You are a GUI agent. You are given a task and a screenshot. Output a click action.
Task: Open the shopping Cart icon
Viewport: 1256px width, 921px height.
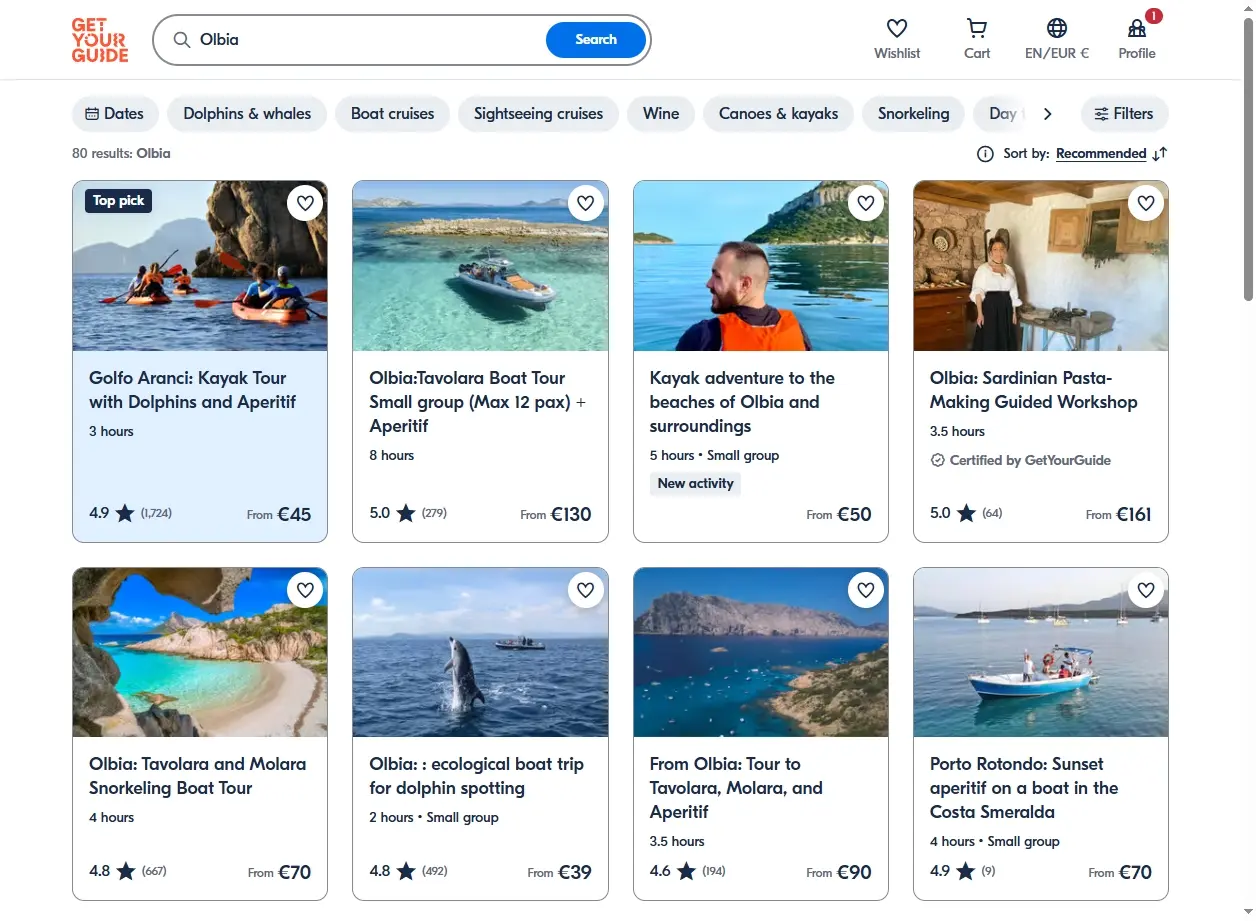[977, 28]
